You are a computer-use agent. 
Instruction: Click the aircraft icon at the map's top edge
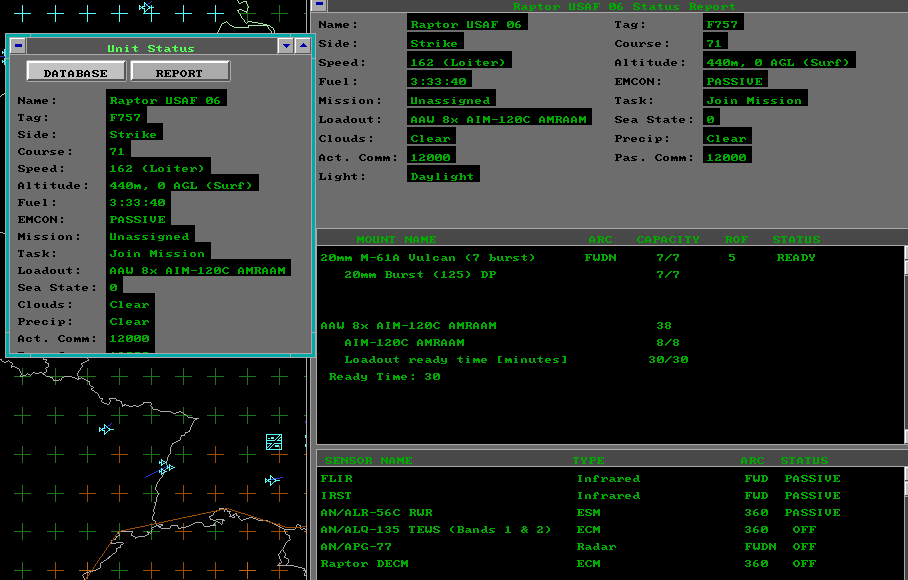click(147, 8)
